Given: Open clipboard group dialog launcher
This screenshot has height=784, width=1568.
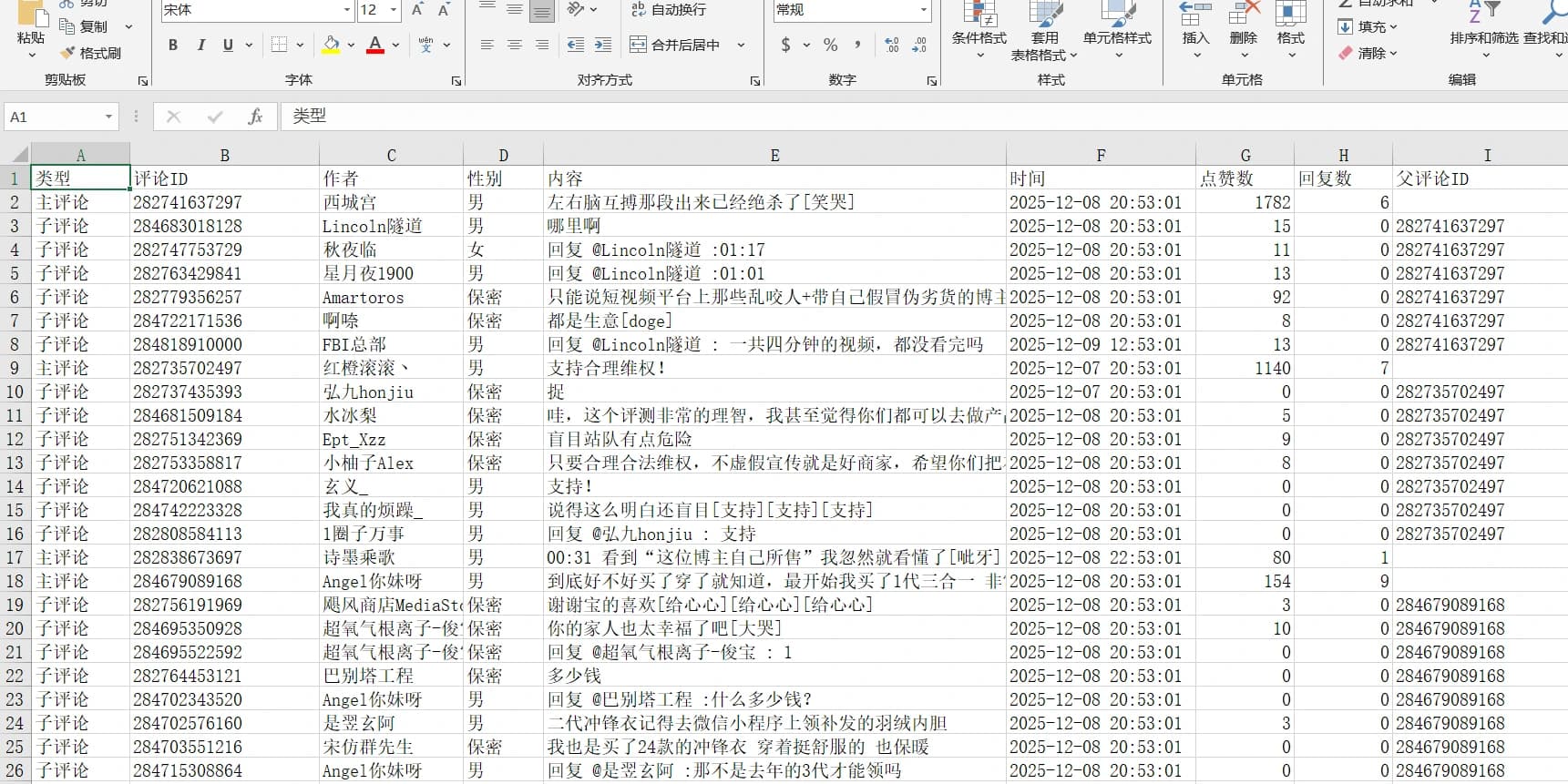Looking at the screenshot, I should (x=143, y=81).
